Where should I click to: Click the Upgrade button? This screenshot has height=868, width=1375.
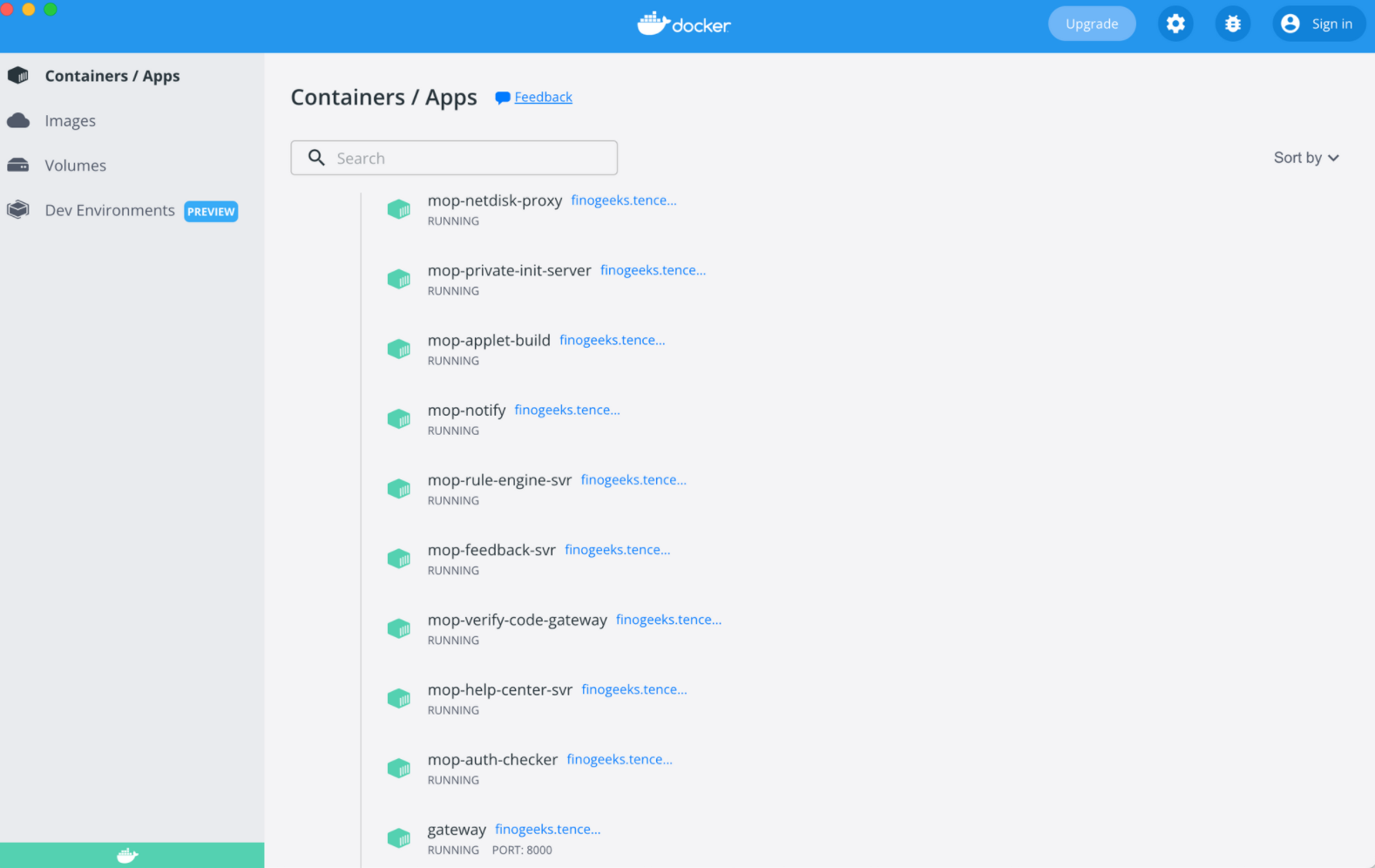1091,24
